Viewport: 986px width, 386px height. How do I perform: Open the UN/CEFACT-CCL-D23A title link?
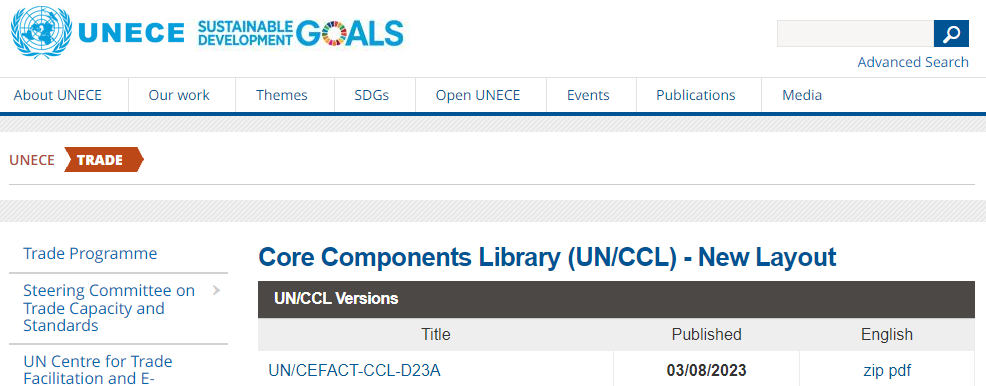pos(355,370)
